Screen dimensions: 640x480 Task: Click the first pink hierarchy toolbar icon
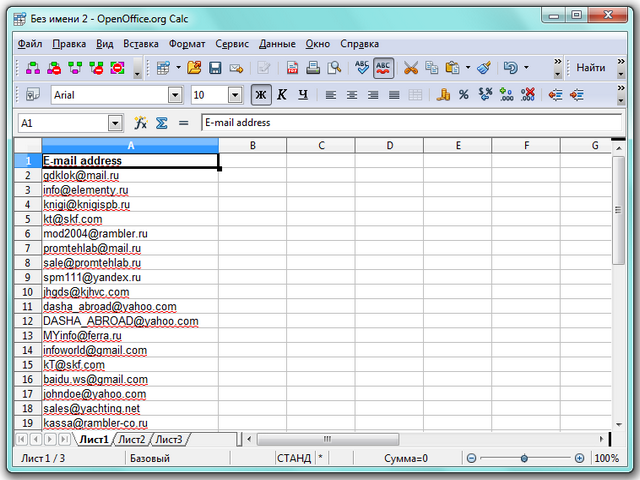(x=33, y=68)
